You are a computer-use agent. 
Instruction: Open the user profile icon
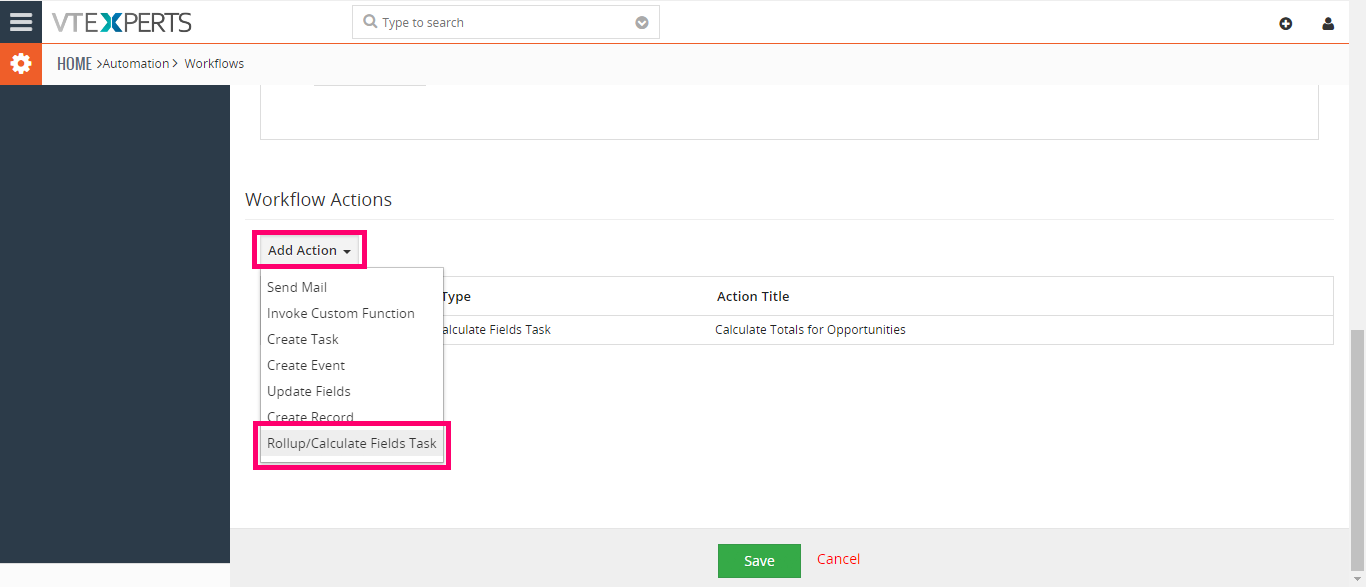(1328, 23)
